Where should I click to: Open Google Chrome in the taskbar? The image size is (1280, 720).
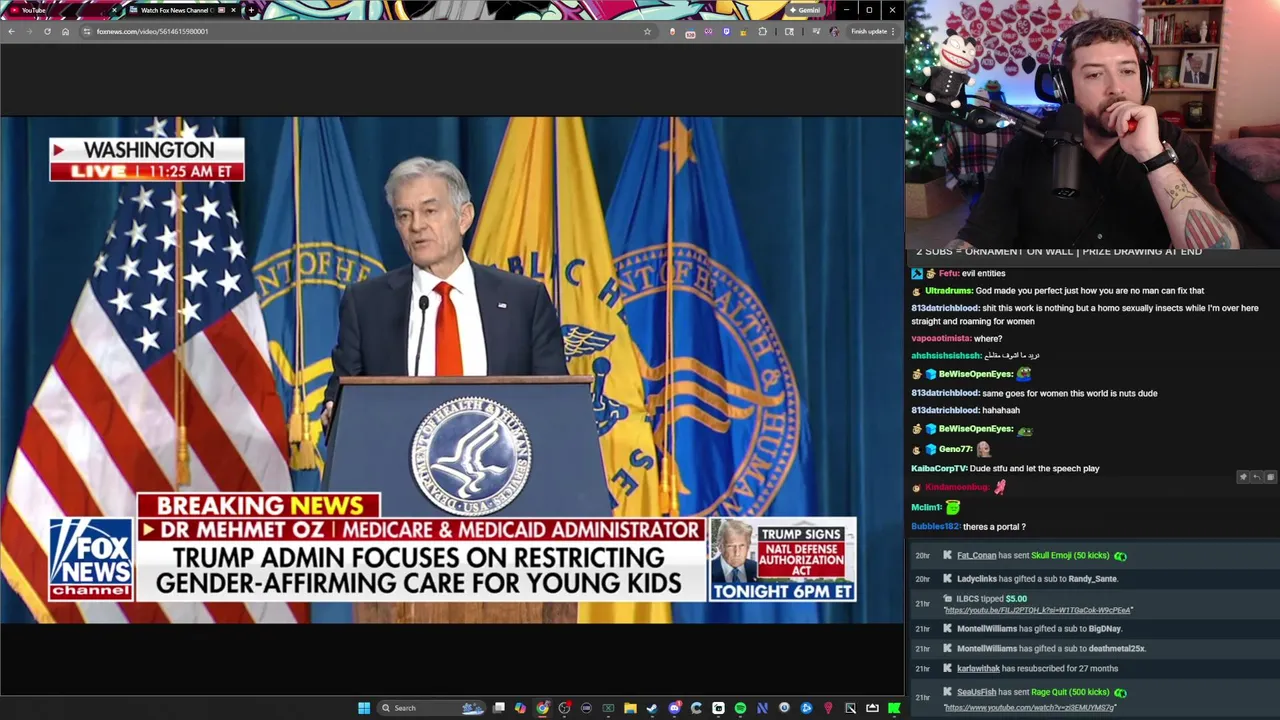tap(542, 708)
